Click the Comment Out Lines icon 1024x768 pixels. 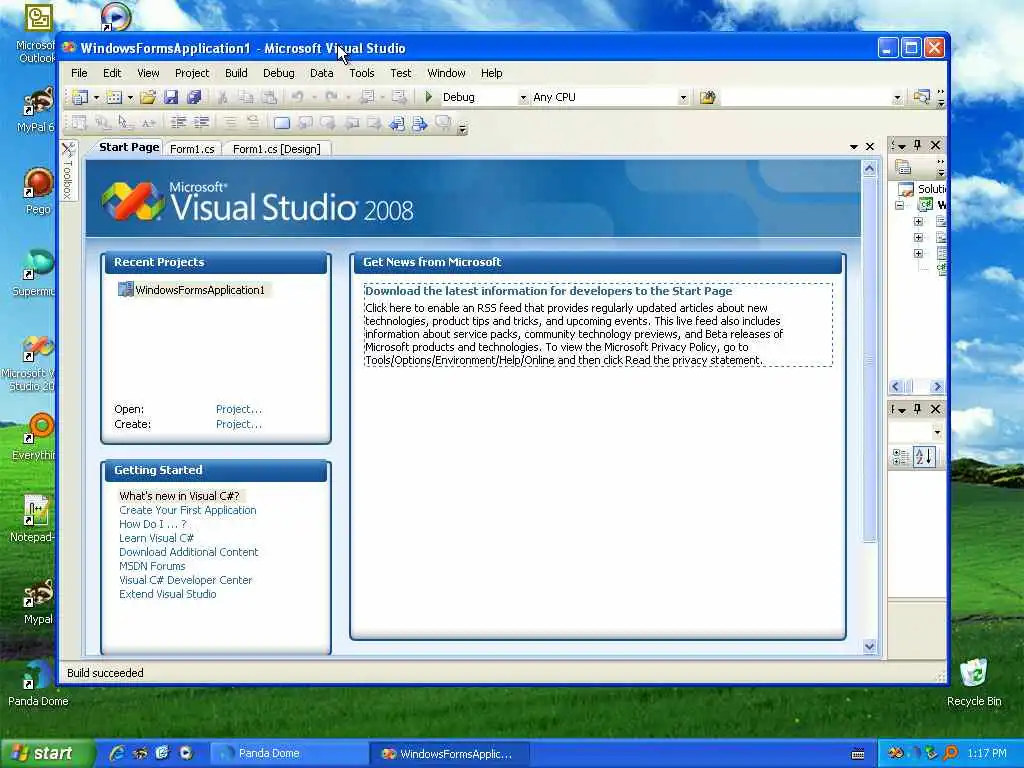230,122
